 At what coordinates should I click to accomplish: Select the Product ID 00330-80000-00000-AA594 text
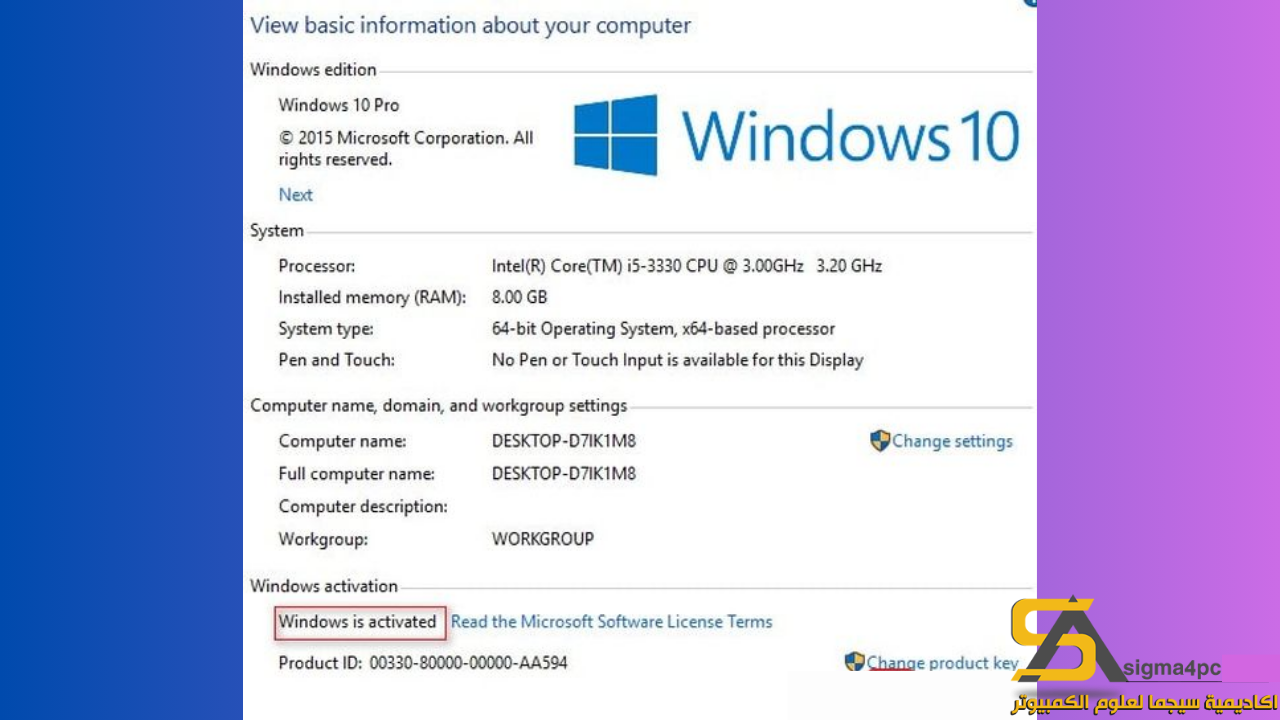tap(423, 662)
